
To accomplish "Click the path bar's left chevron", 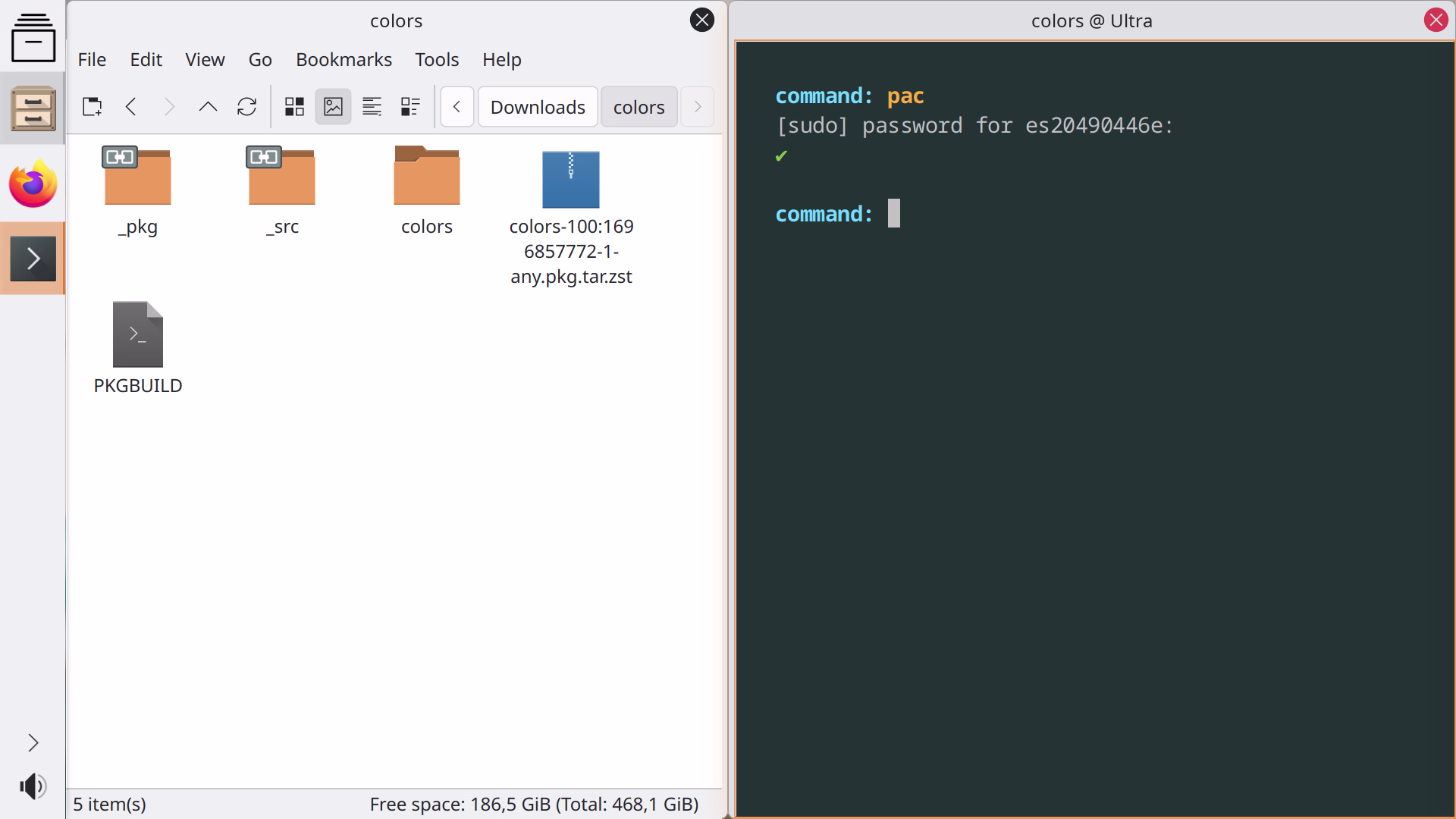I will (457, 107).
